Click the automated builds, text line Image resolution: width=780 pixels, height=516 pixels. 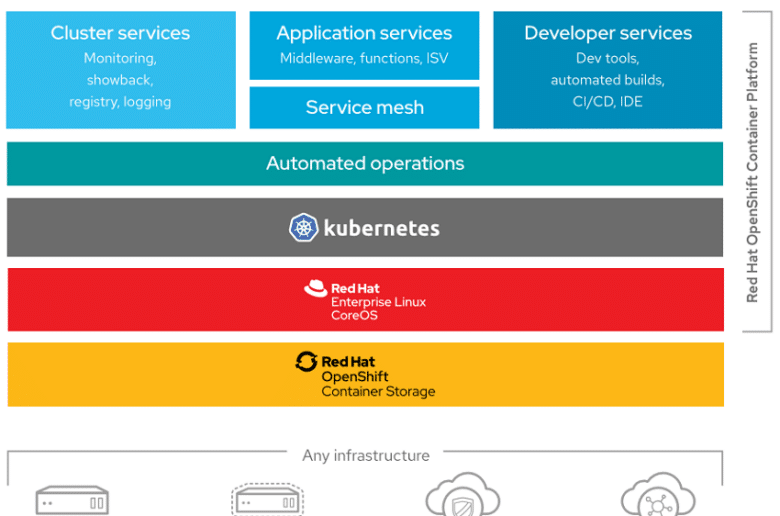(x=607, y=80)
